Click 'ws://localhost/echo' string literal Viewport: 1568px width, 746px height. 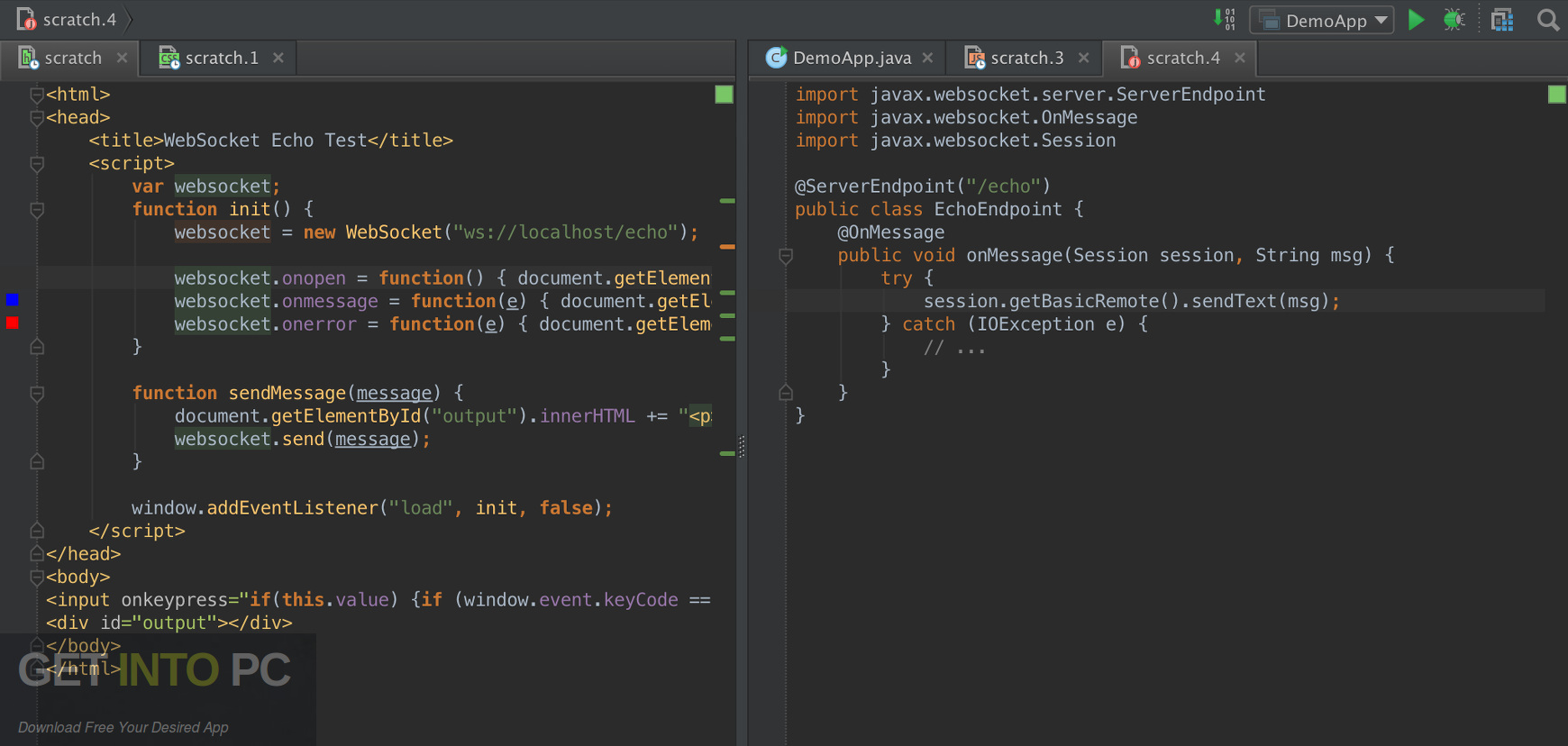565,232
